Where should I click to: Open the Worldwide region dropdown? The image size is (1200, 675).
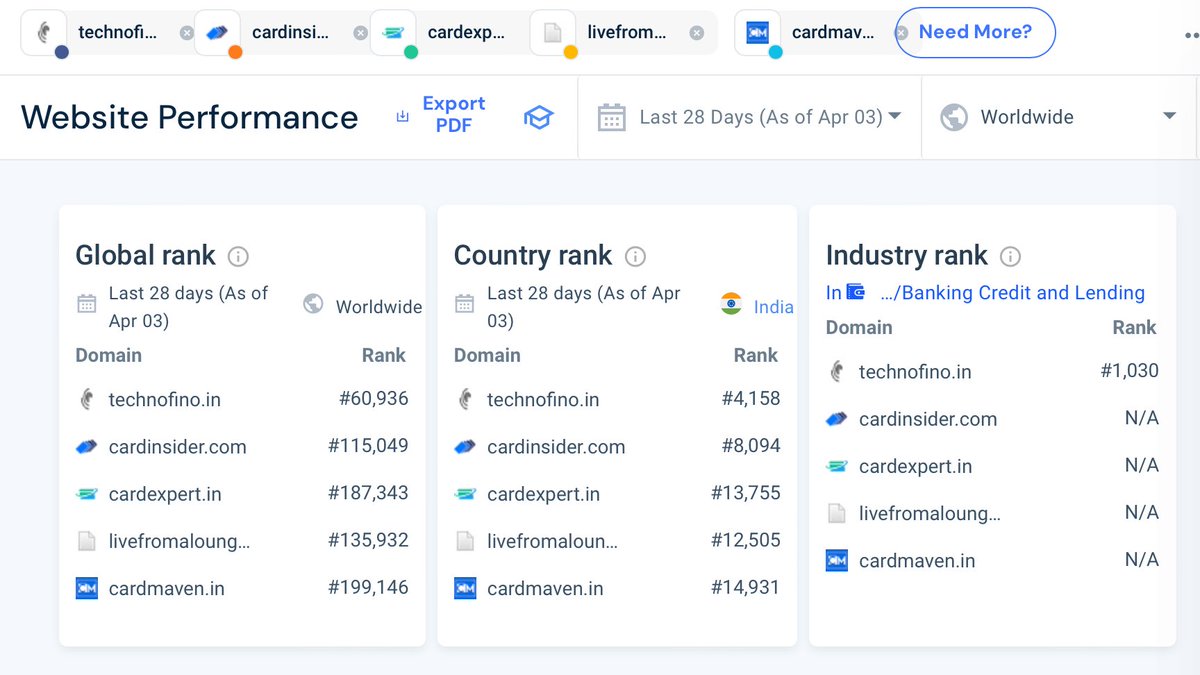(1058, 117)
